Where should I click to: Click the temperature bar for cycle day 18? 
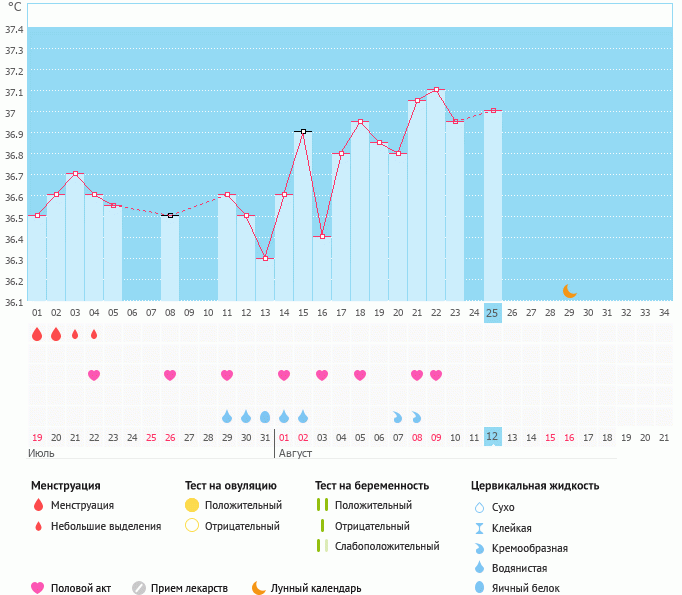click(360, 212)
